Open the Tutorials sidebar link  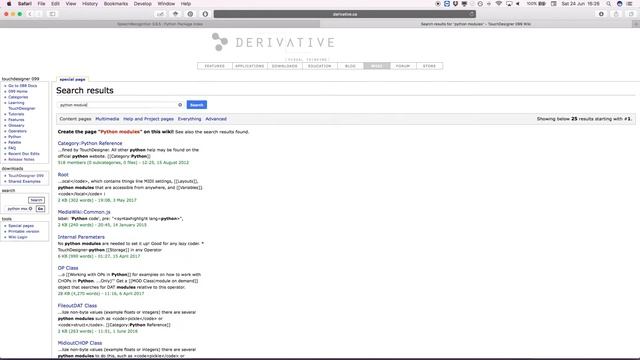pos(16,114)
